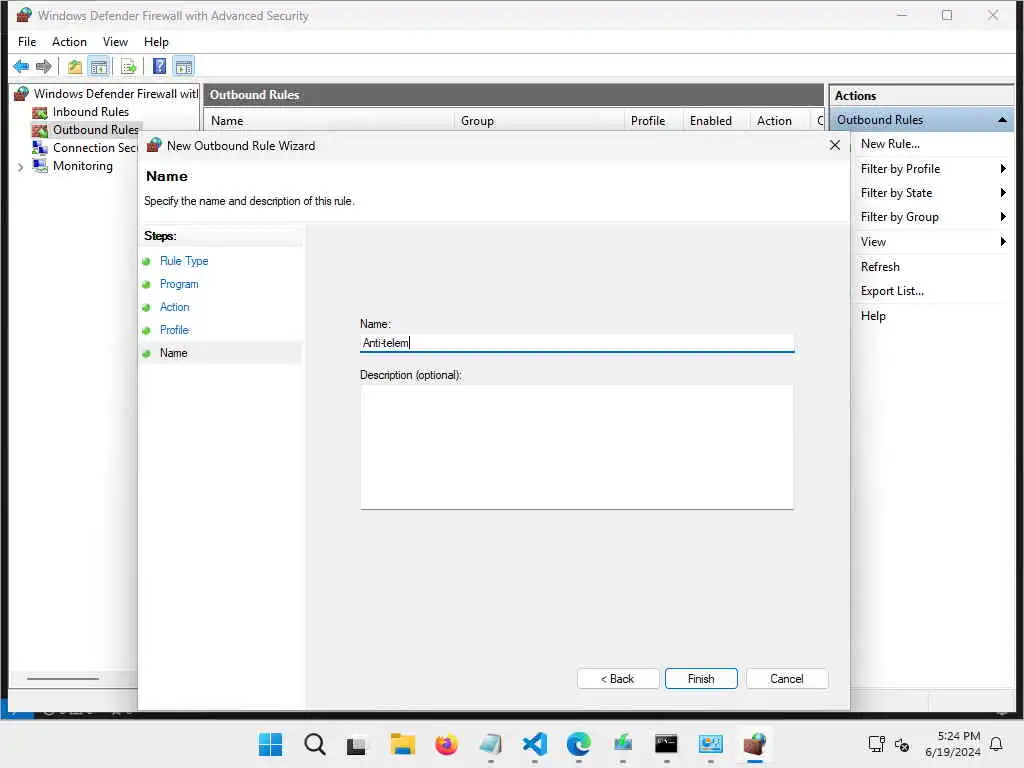Select Connection Security Rules tree node
The width and height of the screenshot is (1024, 768).
(95, 148)
